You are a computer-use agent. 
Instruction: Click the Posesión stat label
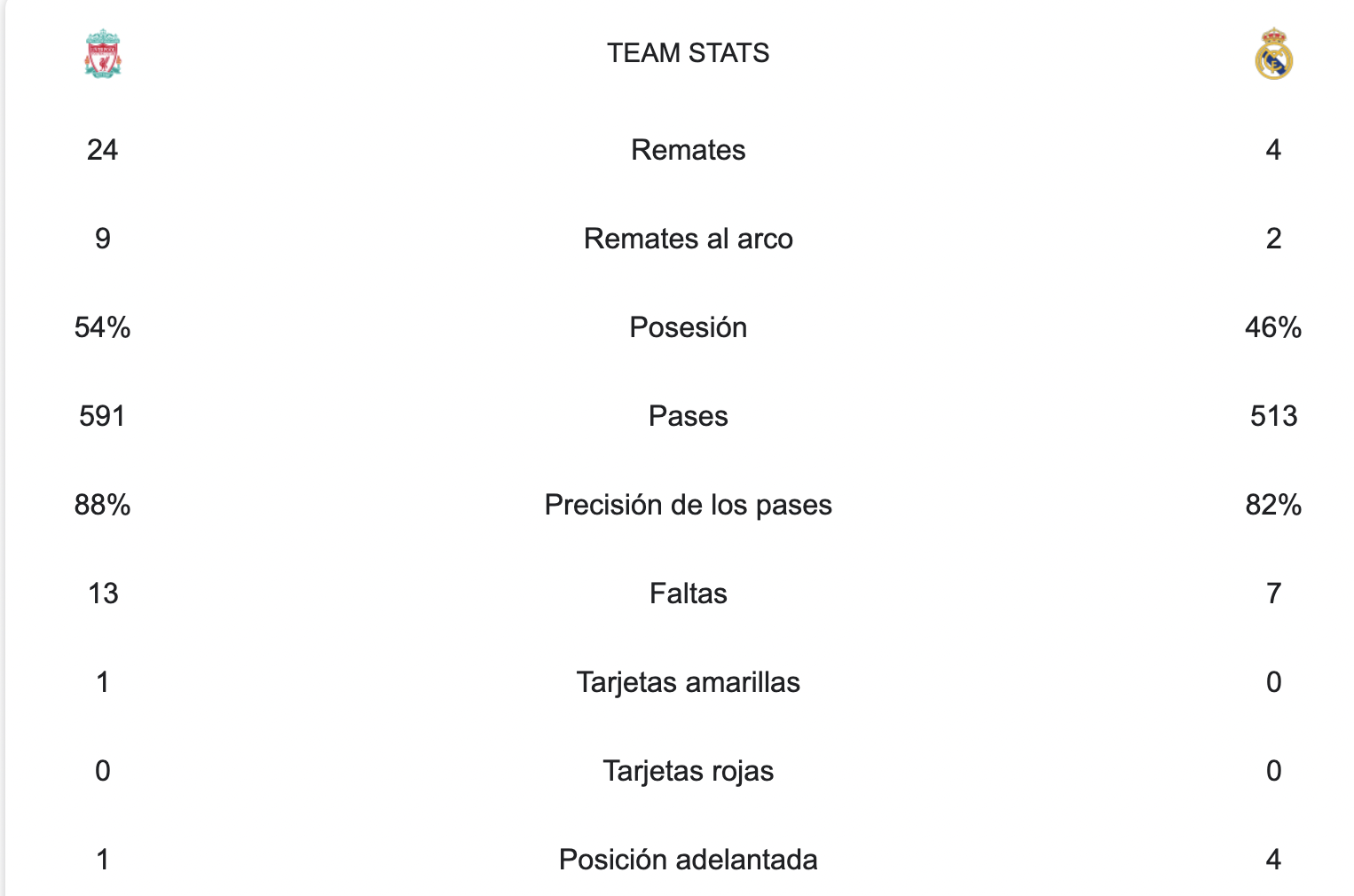(688, 327)
